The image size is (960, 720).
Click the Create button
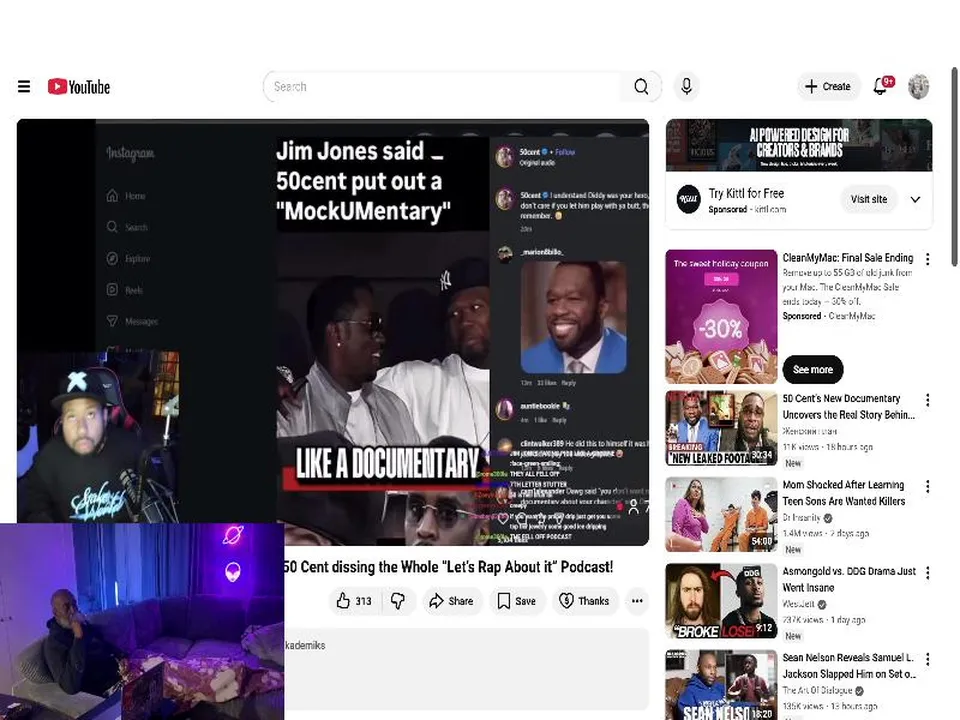click(x=828, y=86)
